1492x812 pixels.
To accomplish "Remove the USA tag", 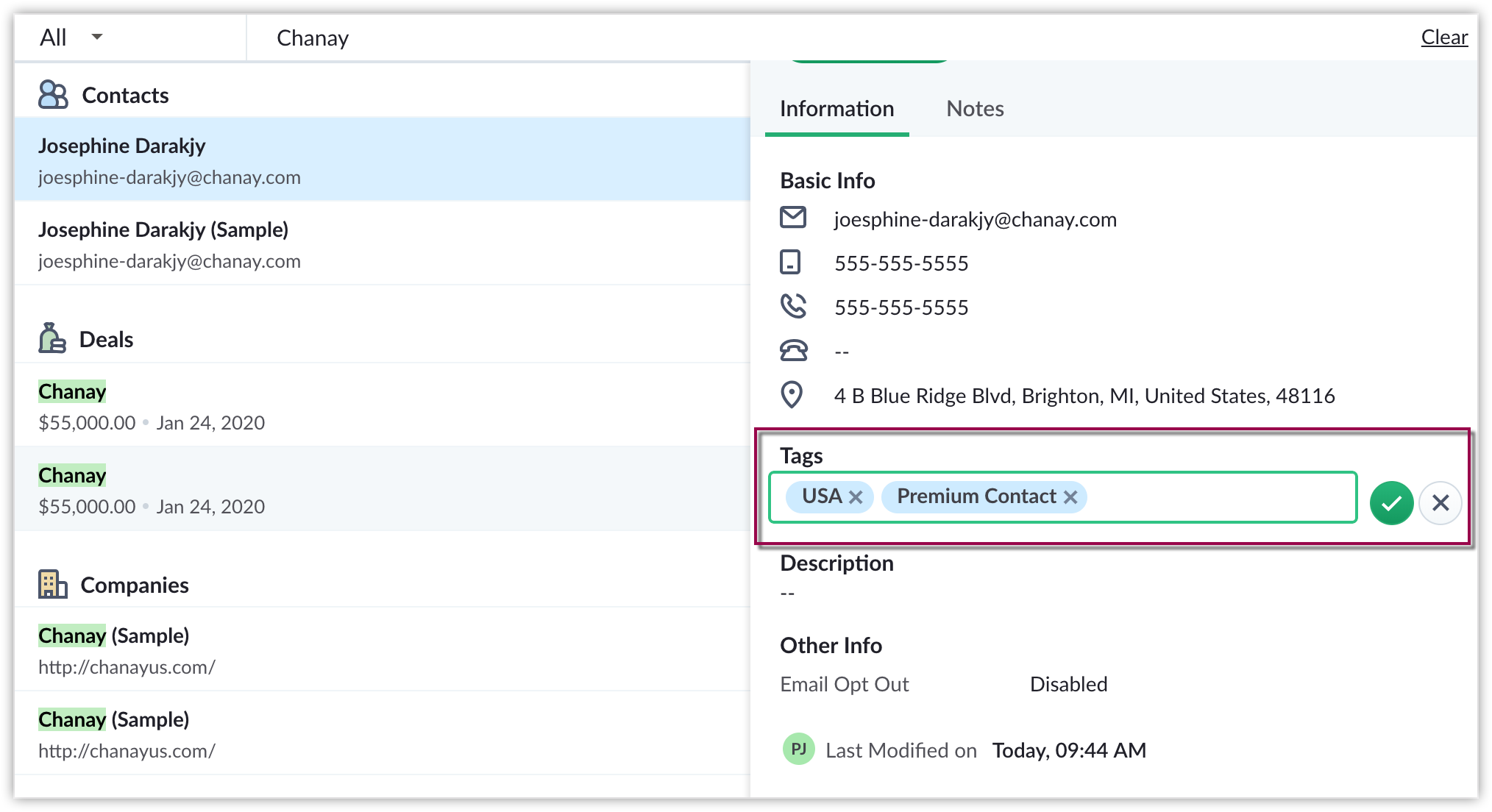I will coord(856,497).
